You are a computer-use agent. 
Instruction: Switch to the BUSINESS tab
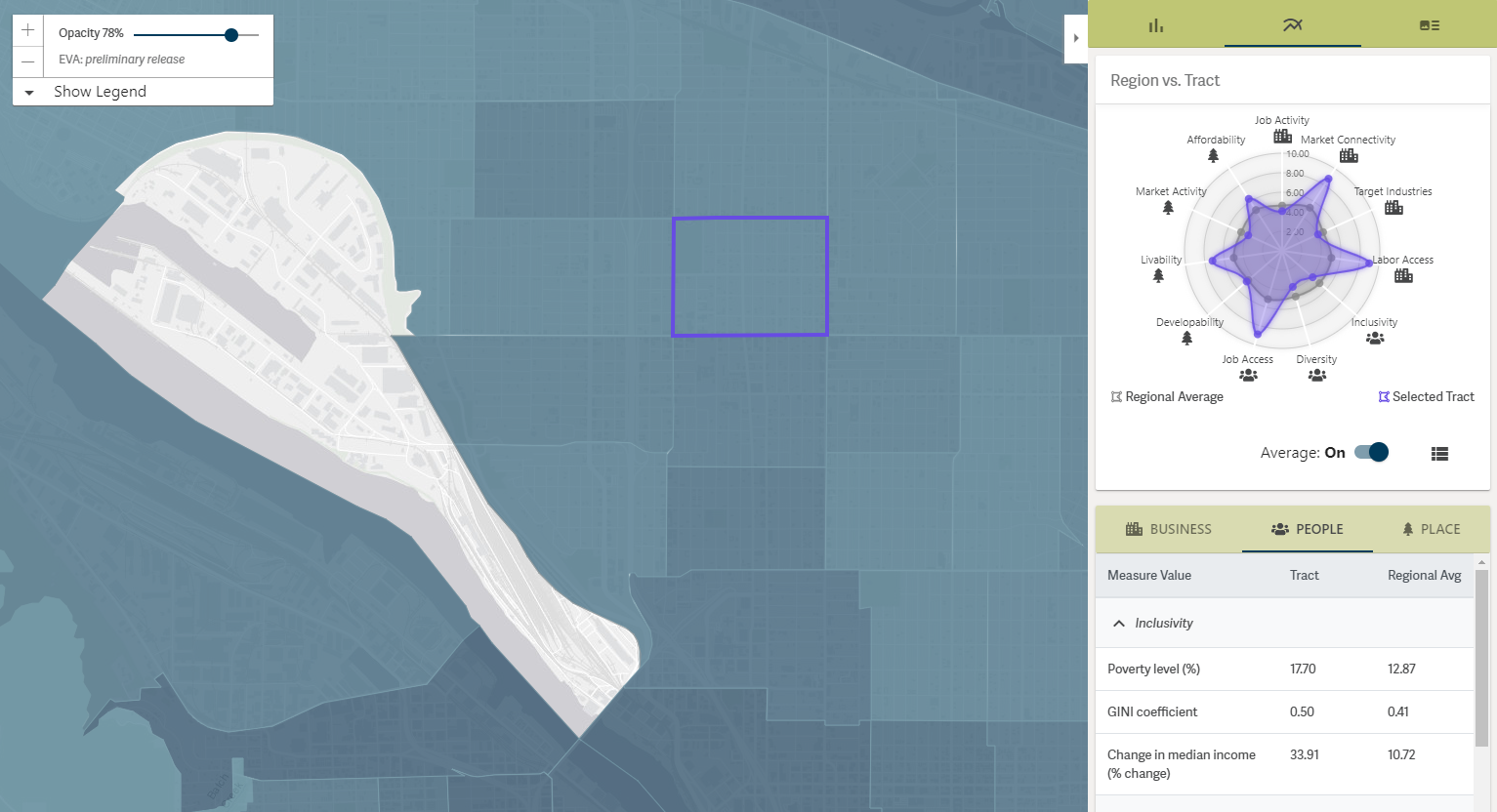click(x=1168, y=529)
